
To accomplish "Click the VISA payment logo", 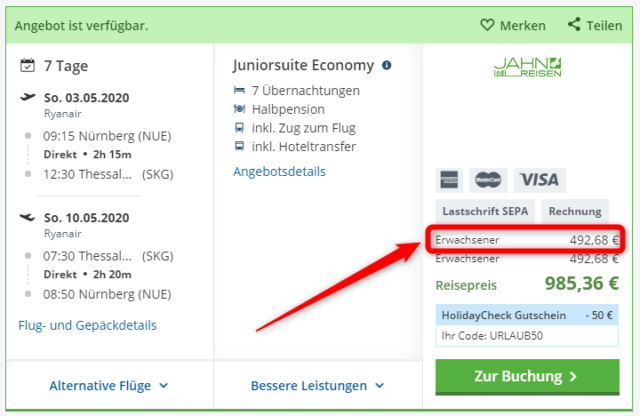I will (x=540, y=180).
